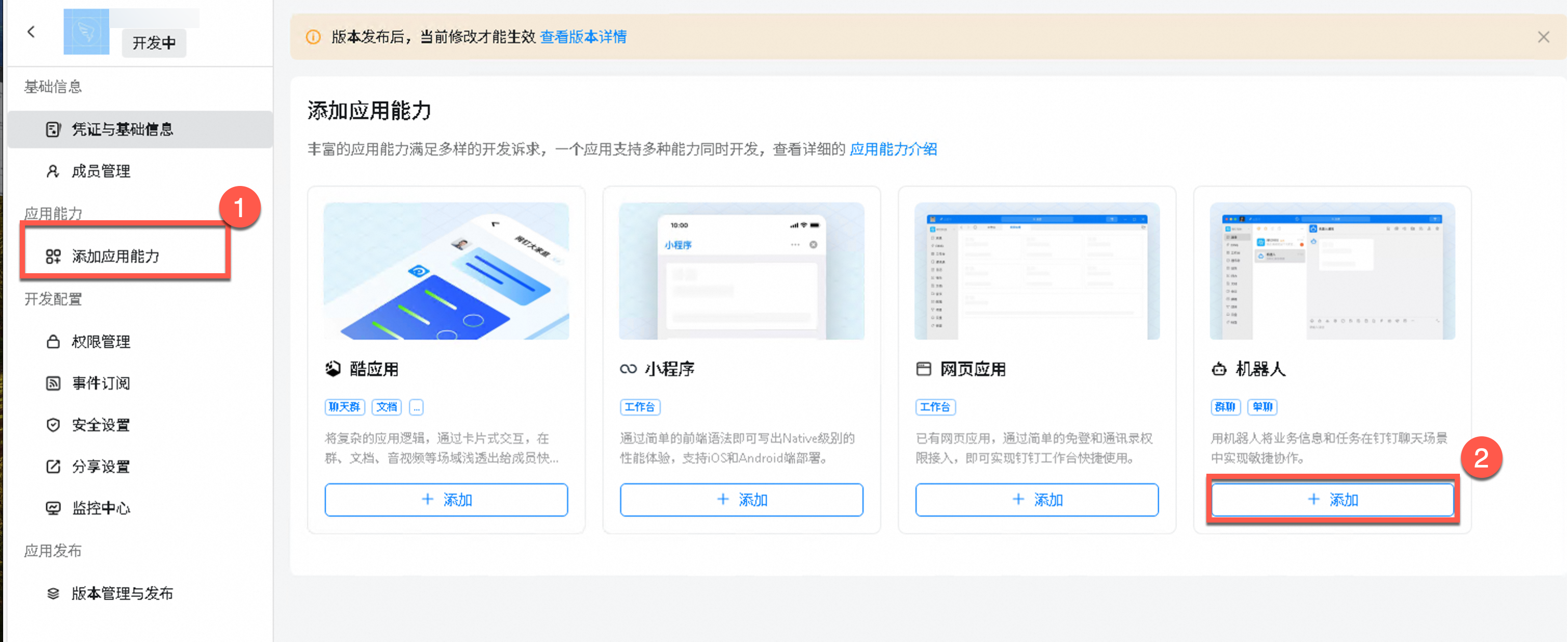Add the 网页应用 capability
This screenshot has height=642, width=1568.
click(x=1037, y=500)
